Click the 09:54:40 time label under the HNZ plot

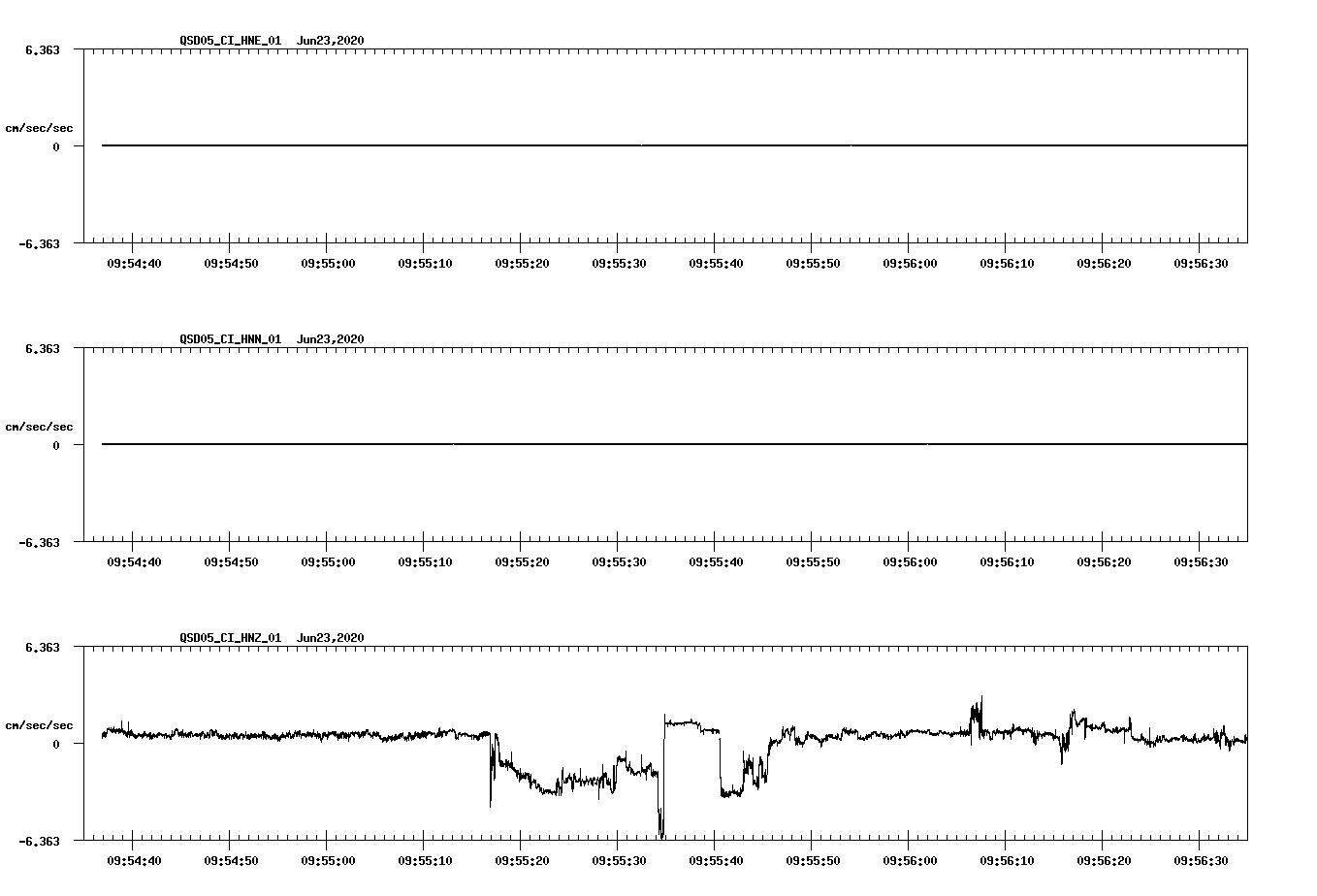[134, 861]
